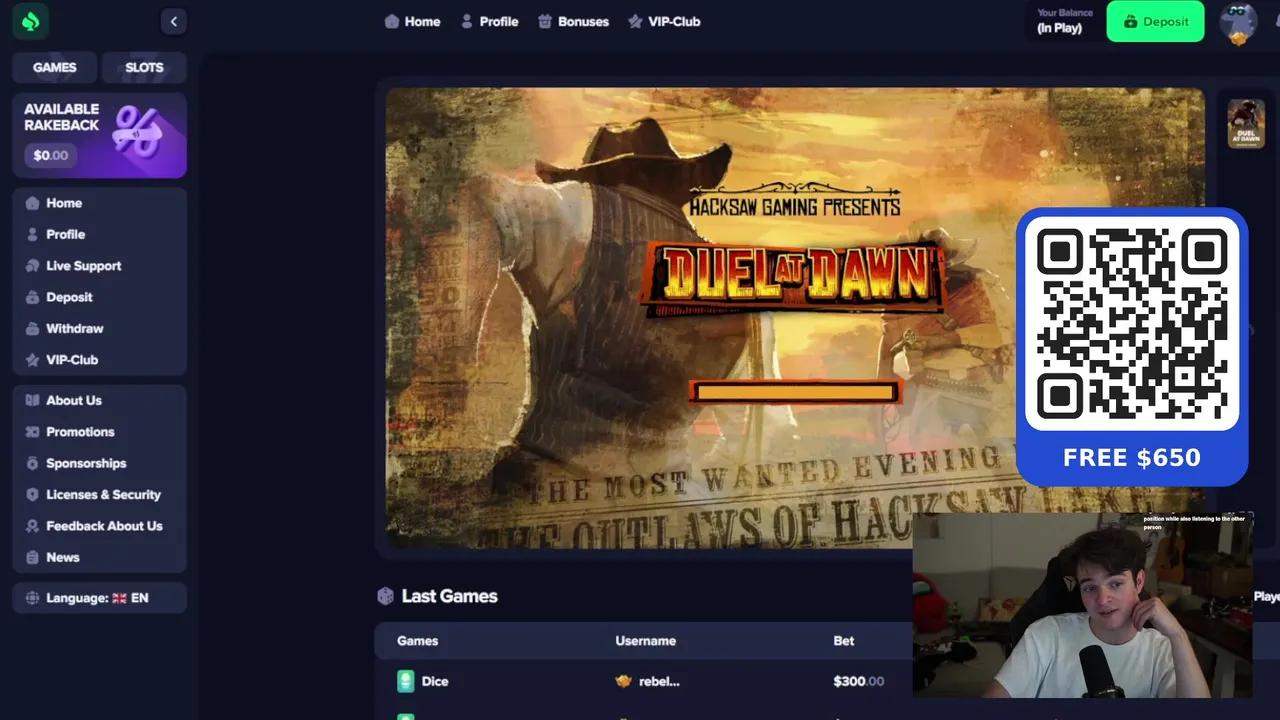The width and height of the screenshot is (1280, 720).
Task: Open your profile avatar top right
Action: pyautogui.click(x=1239, y=21)
